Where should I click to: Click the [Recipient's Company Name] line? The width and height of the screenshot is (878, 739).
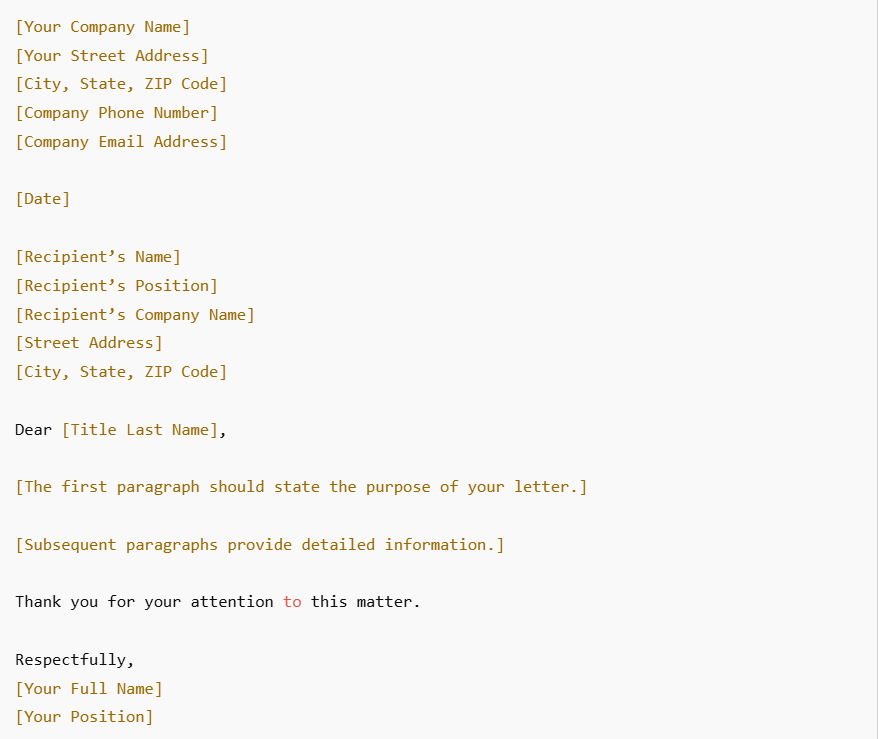pos(135,315)
